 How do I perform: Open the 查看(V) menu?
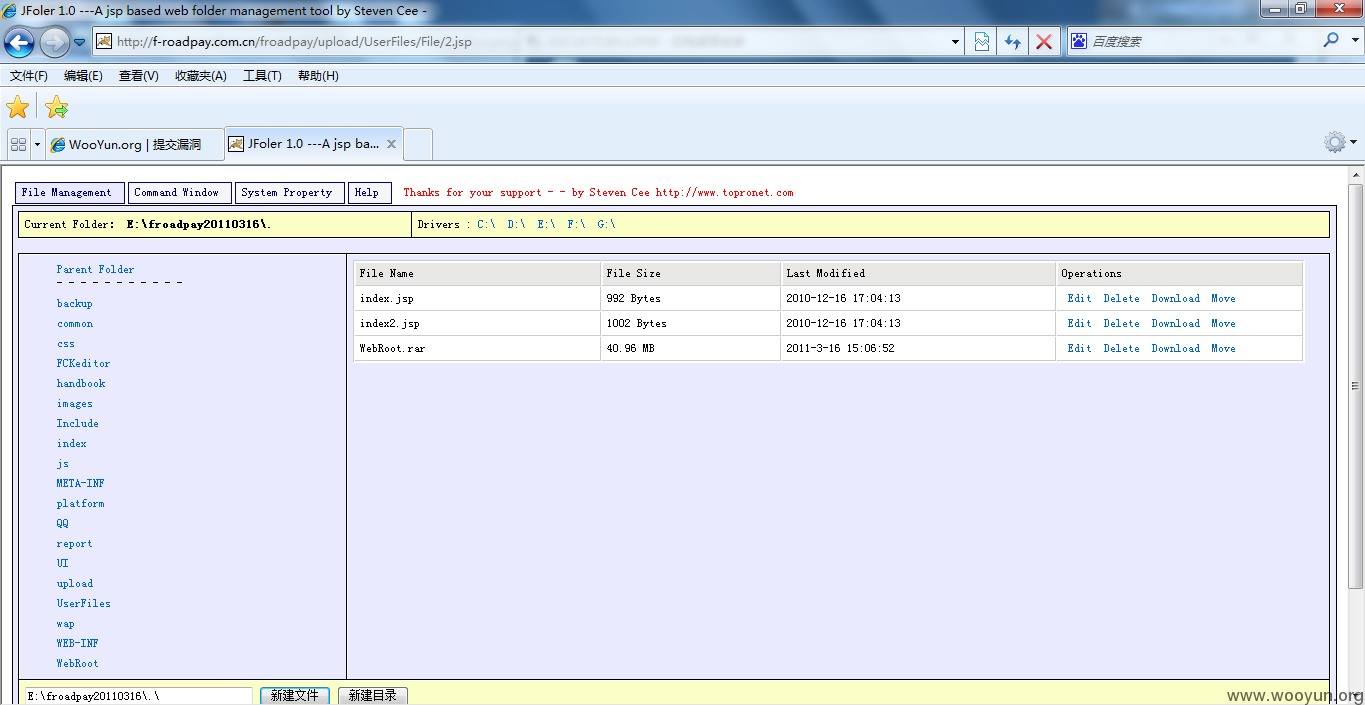tap(139, 76)
